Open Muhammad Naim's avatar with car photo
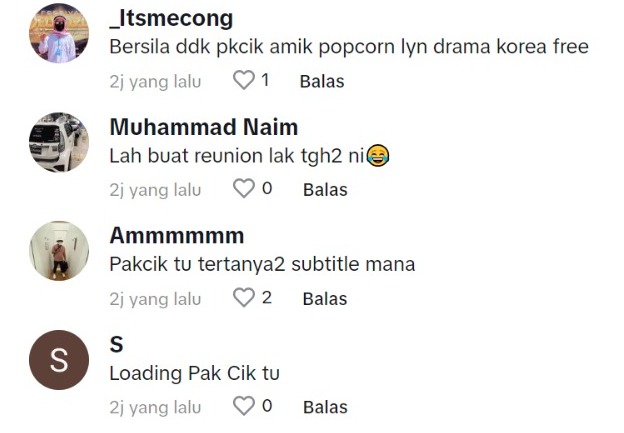 pos(59,142)
